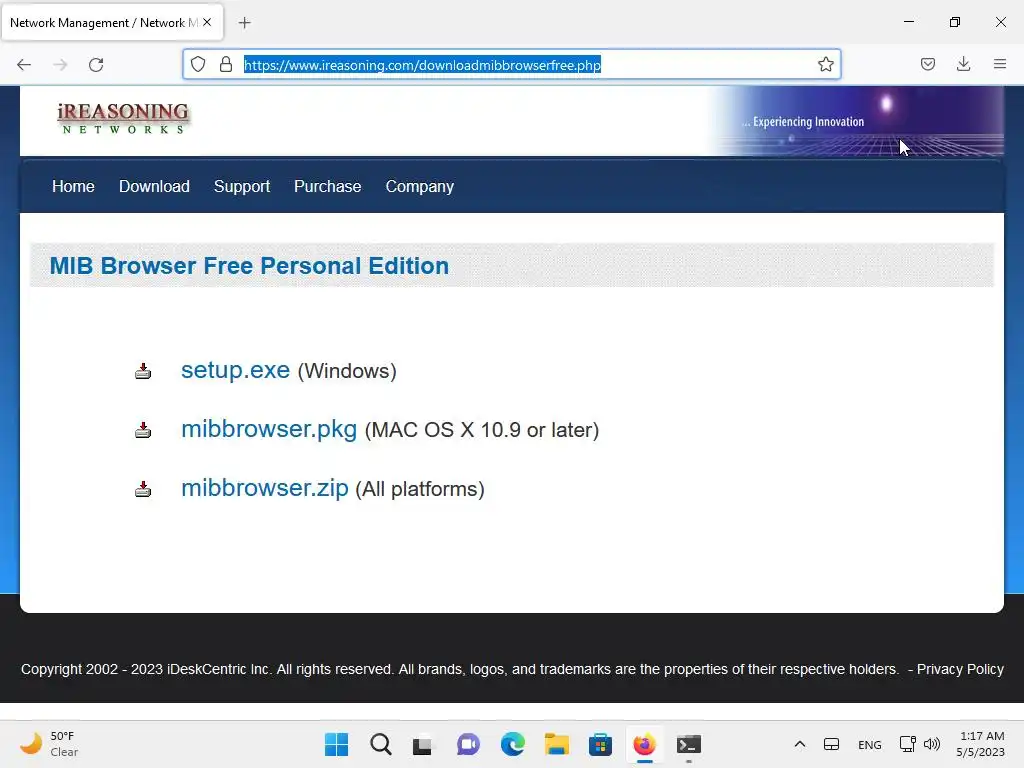Select the Network Management tab

tap(112, 22)
